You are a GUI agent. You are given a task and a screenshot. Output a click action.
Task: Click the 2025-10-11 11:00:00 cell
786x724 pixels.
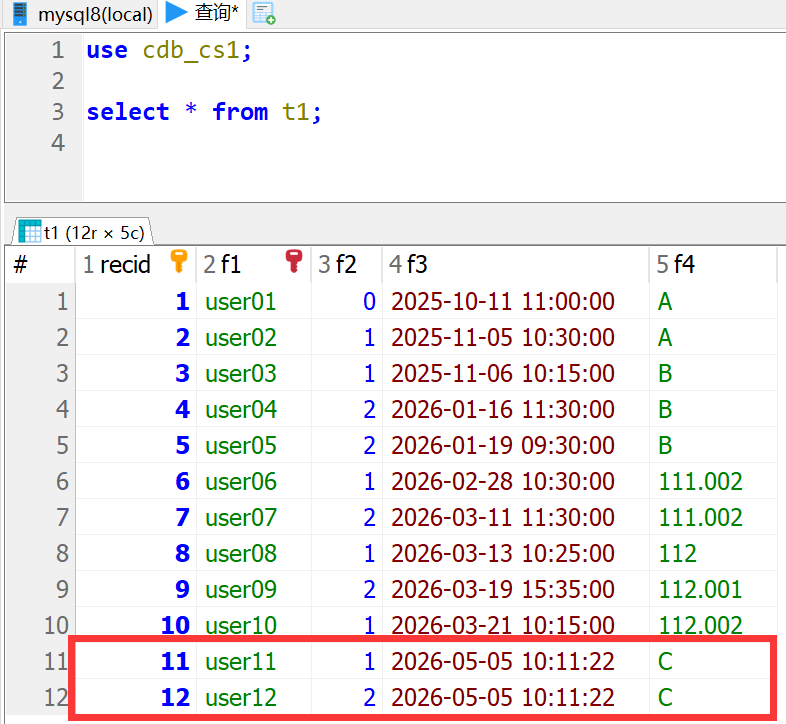coord(516,301)
